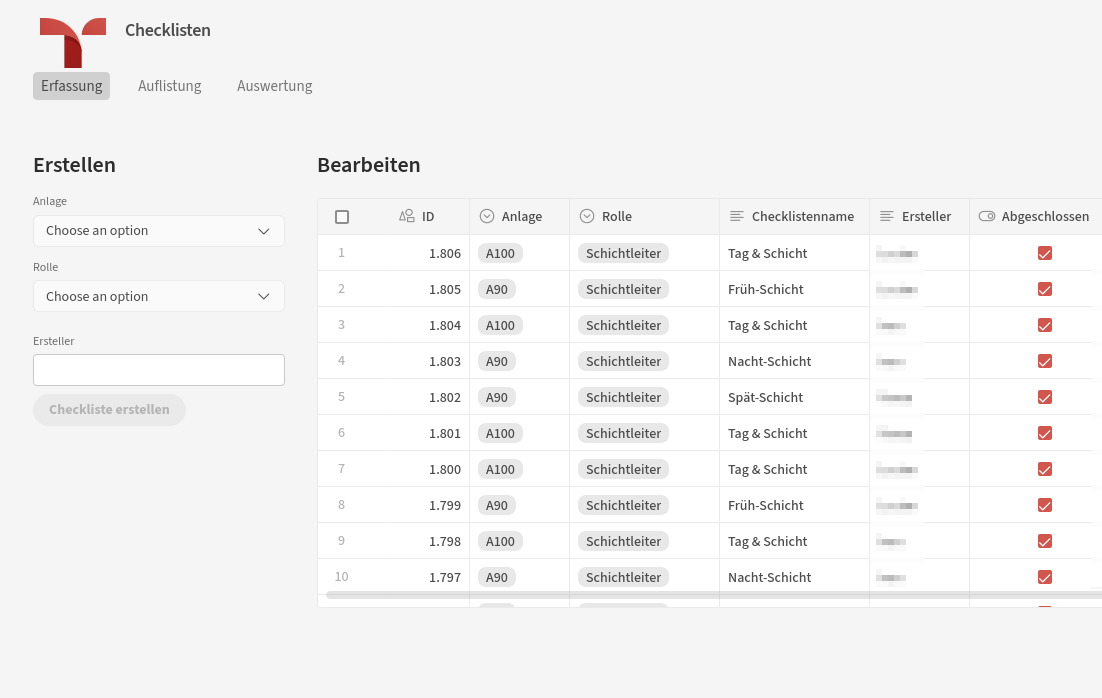The height and width of the screenshot is (698, 1102).
Task: Switch to the Auflistung tab
Action: (169, 86)
